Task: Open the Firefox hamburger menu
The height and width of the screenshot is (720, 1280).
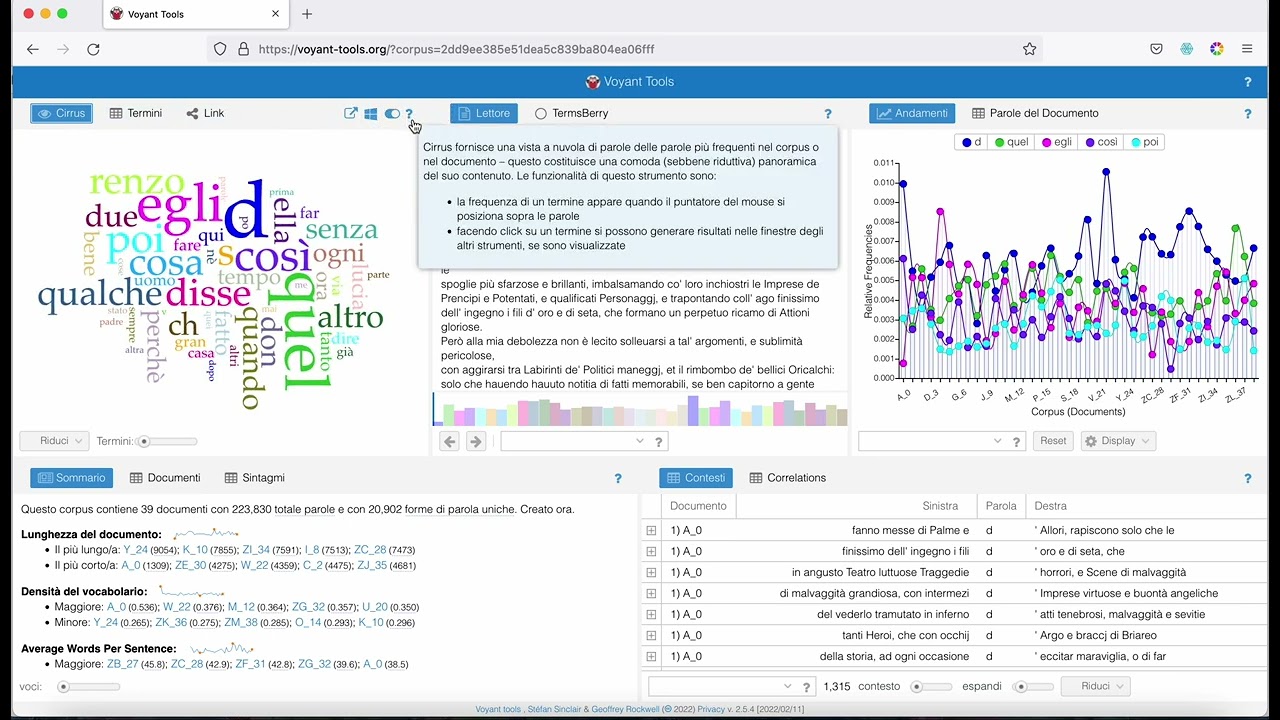Action: pyautogui.click(x=1247, y=49)
